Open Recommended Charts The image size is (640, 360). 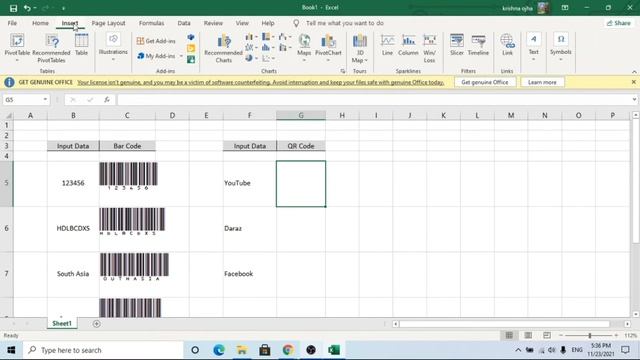pyautogui.click(x=223, y=48)
